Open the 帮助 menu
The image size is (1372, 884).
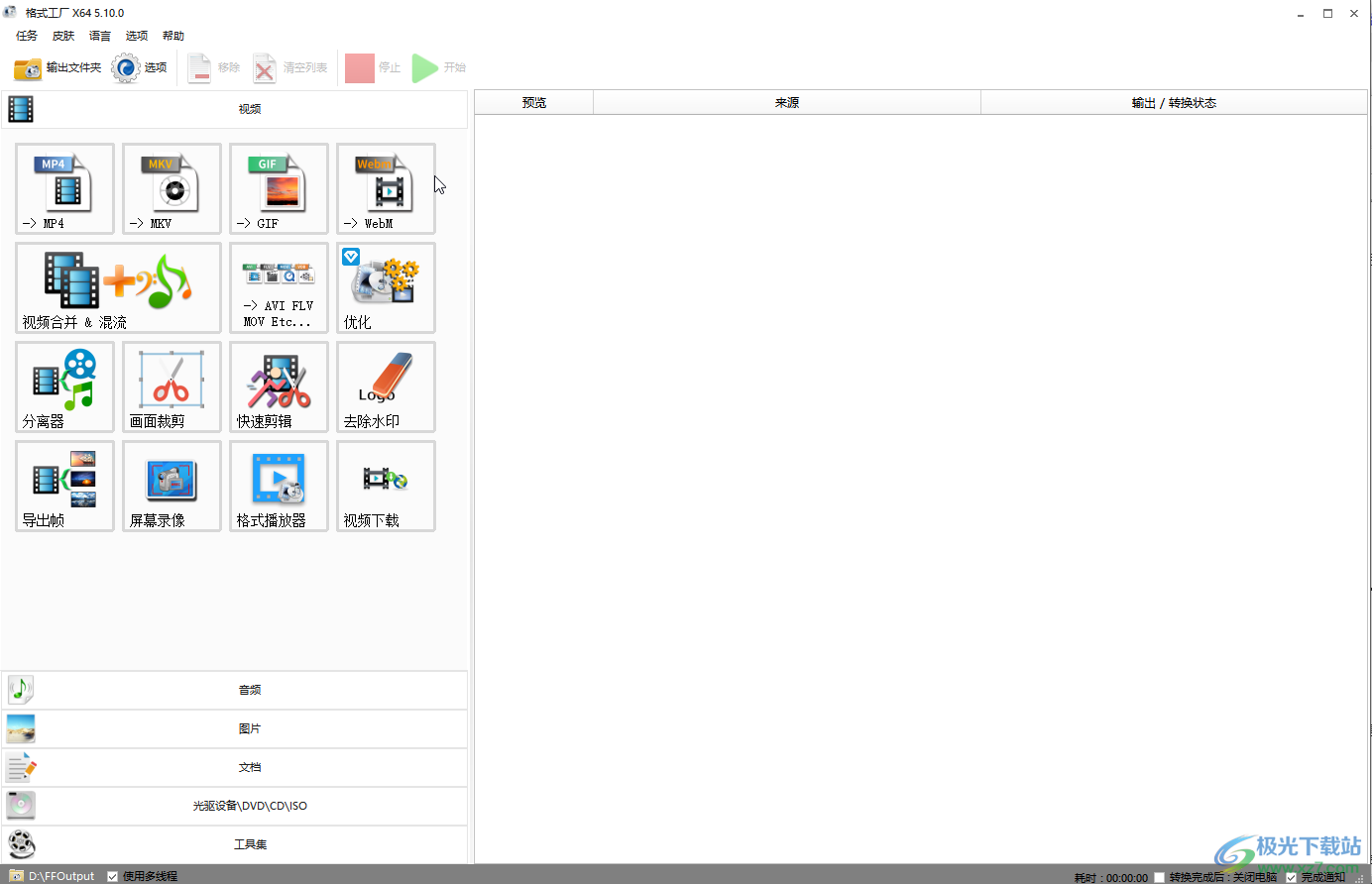click(x=173, y=36)
